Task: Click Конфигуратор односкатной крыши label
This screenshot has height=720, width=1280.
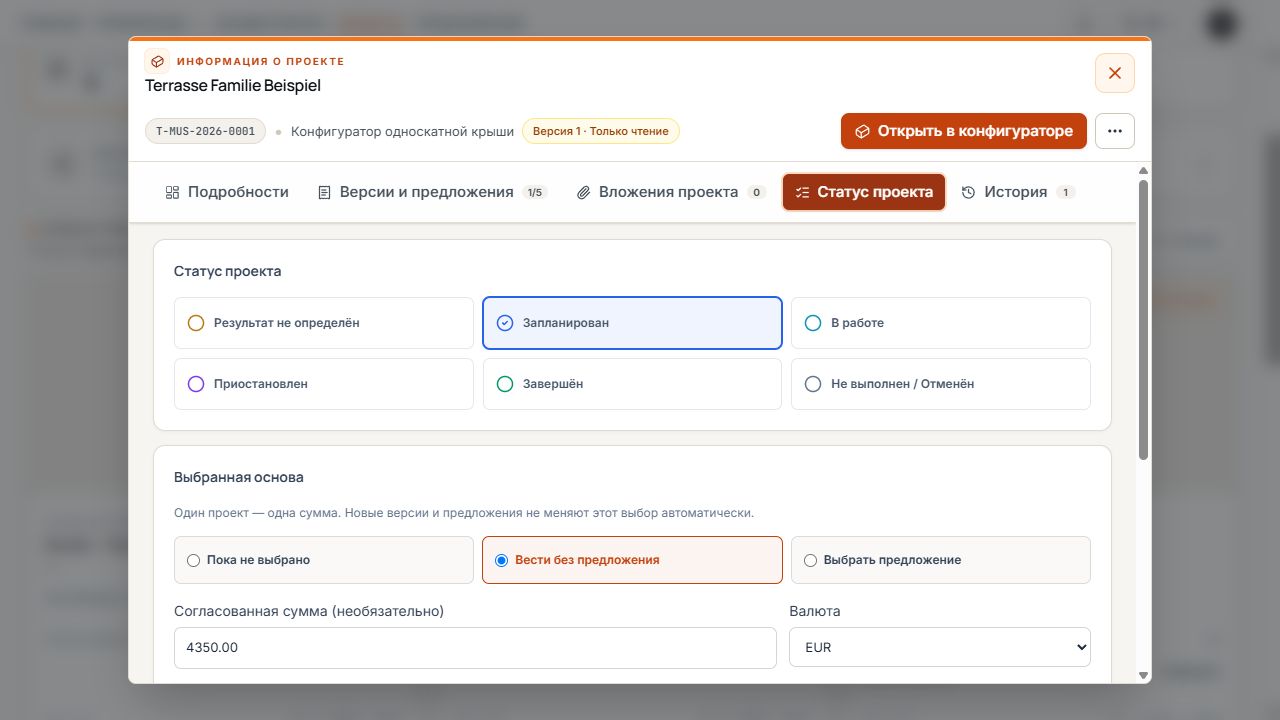Action: (402, 131)
